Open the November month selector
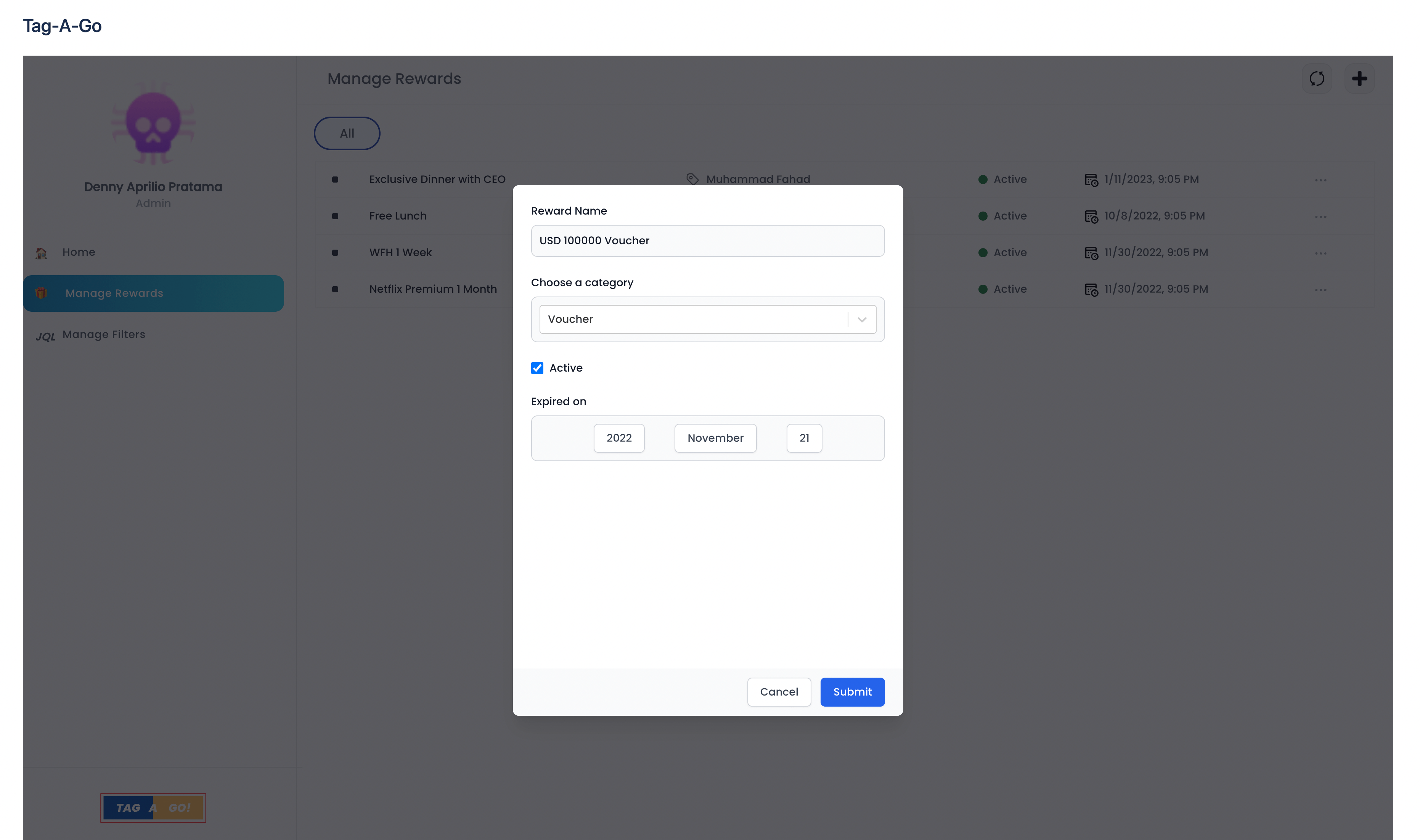Image resolution: width=1420 pixels, height=840 pixels. (715, 438)
